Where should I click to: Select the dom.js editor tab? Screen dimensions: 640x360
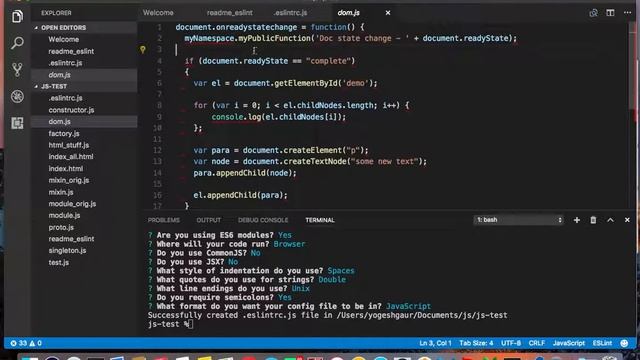click(348, 13)
